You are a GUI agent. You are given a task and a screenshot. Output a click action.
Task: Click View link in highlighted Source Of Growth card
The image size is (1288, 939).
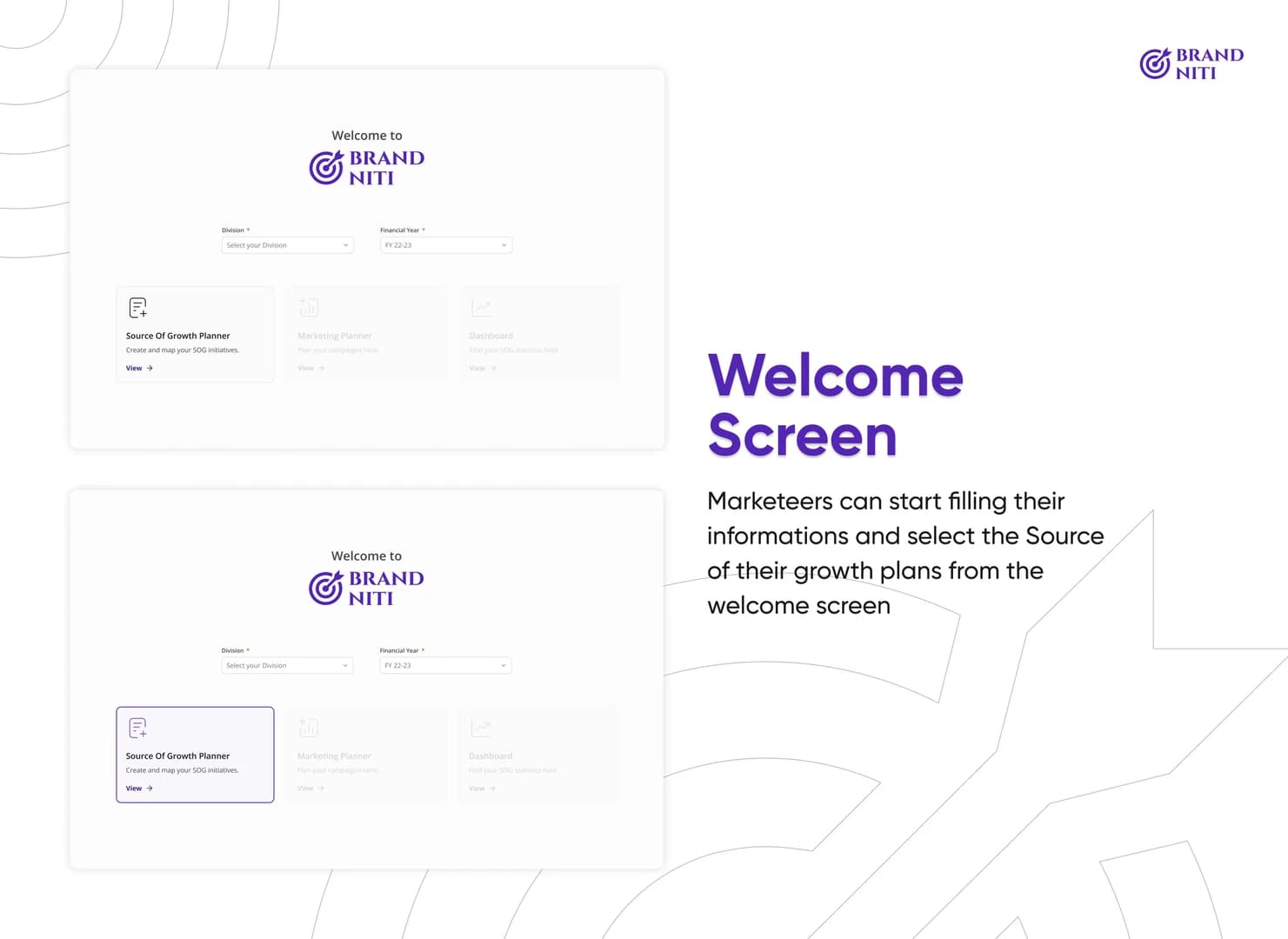(139, 789)
